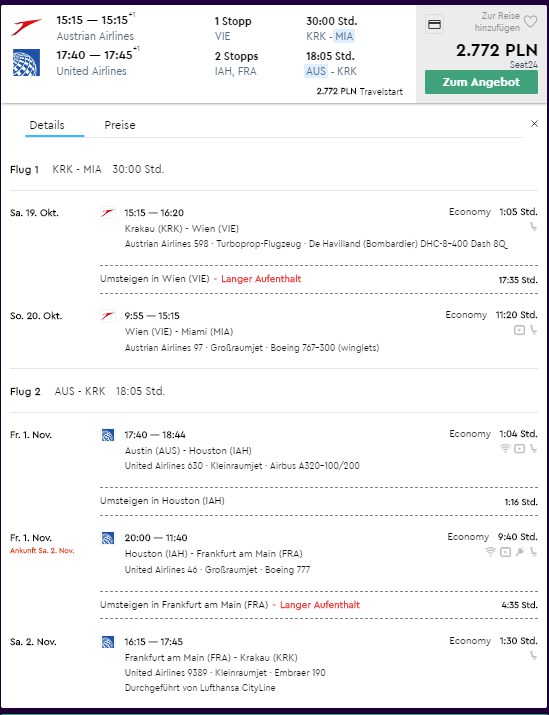Click the United Airlines 630 Airbus A320 line
549x715 pixels.
[x=242, y=466]
